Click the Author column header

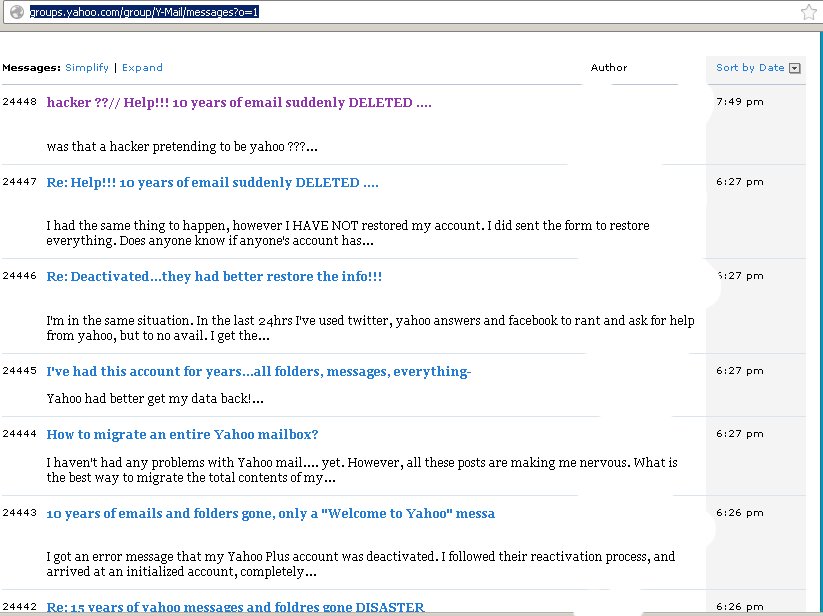point(609,68)
